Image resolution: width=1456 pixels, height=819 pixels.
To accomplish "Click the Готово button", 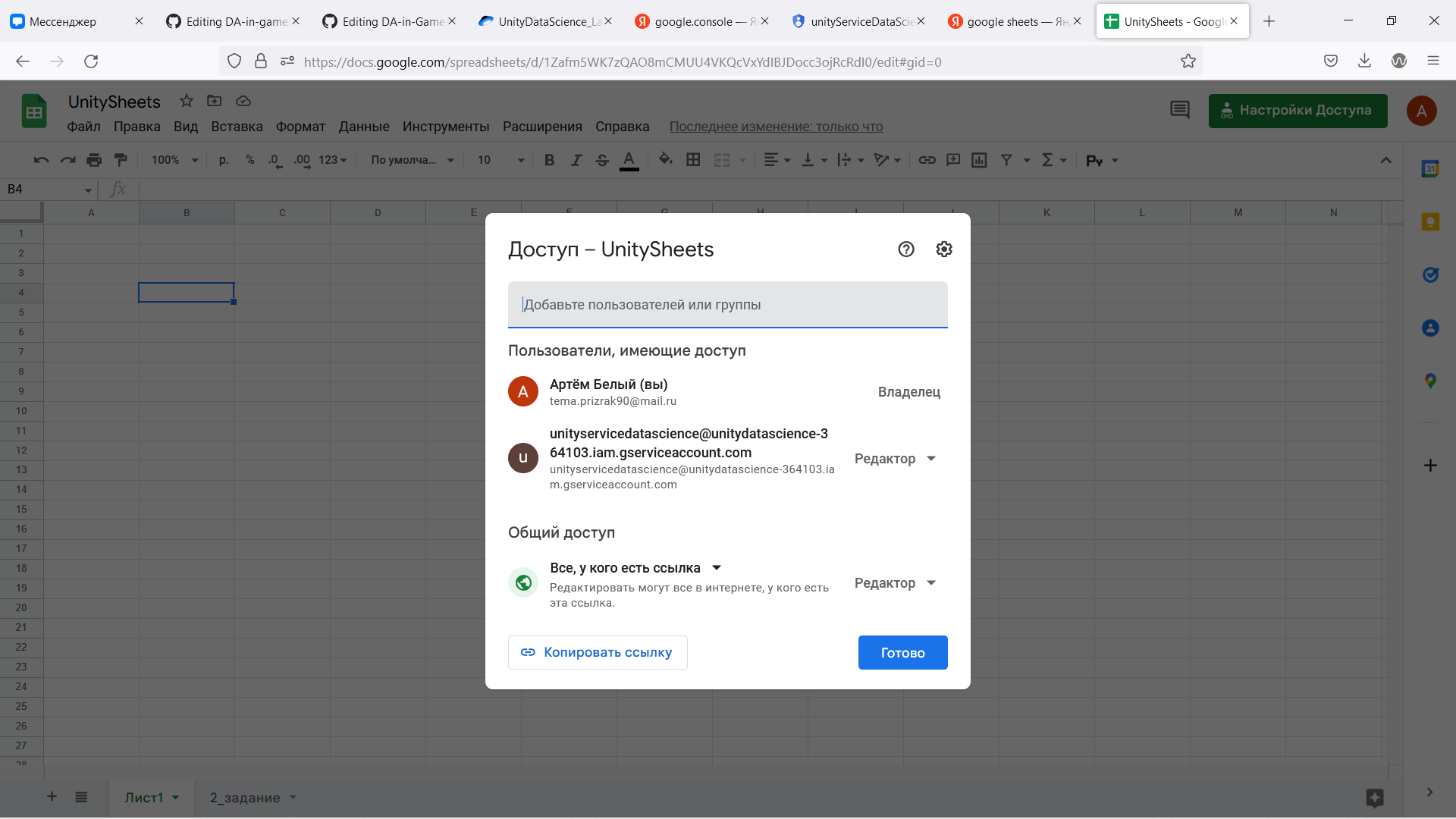I will (902, 653).
